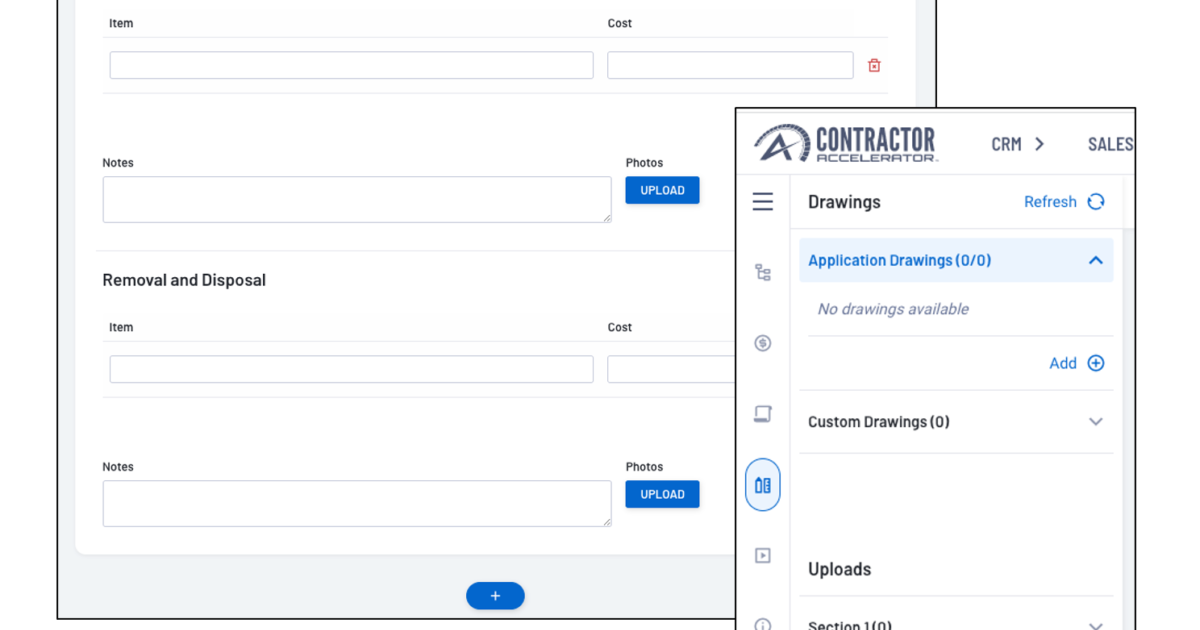The image size is (1200, 630).
Task: Expand the Custom Drawings section
Action: [x=1095, y=421]
